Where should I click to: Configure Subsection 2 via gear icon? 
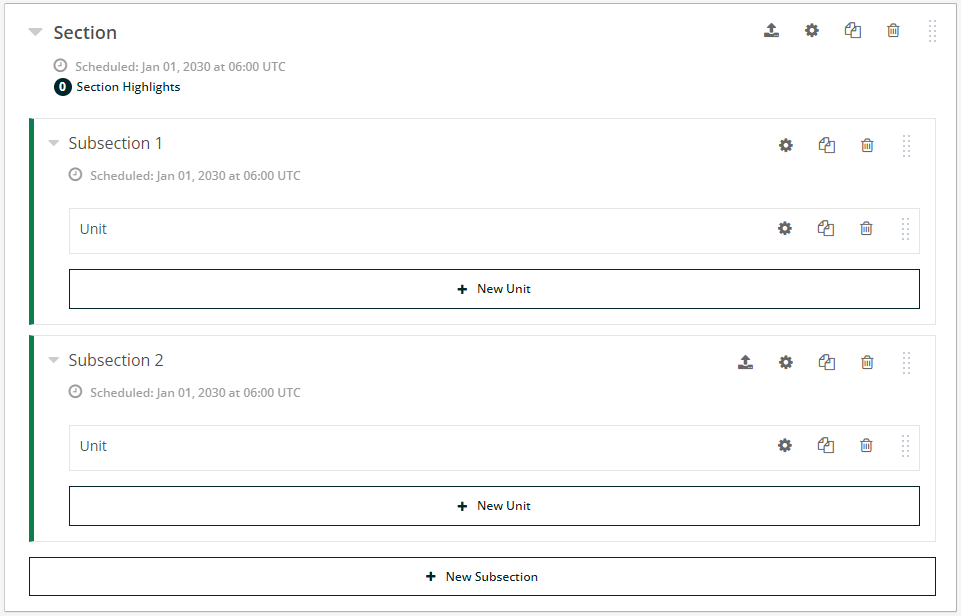coord(786,362)
